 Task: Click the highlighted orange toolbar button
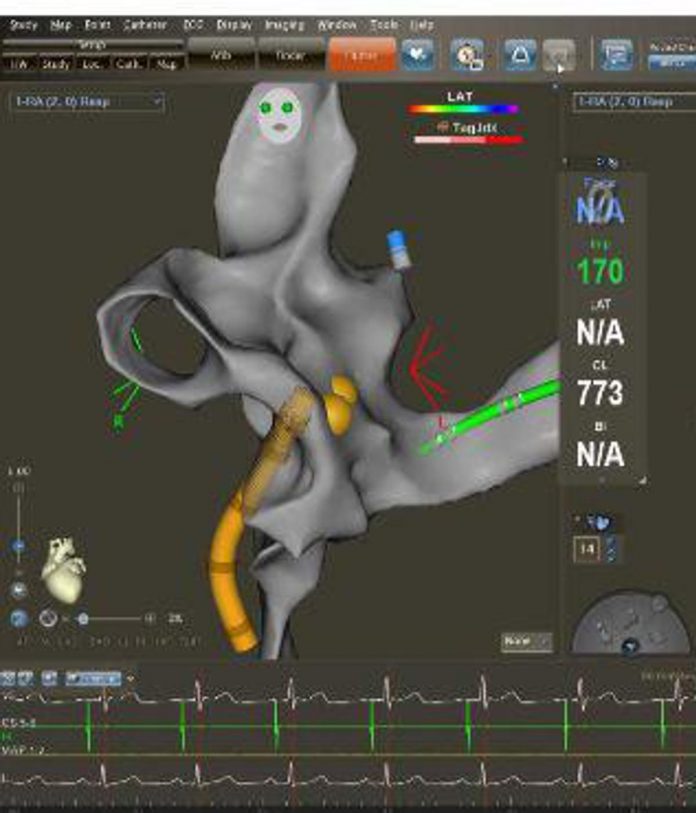(x=360, y=56)
